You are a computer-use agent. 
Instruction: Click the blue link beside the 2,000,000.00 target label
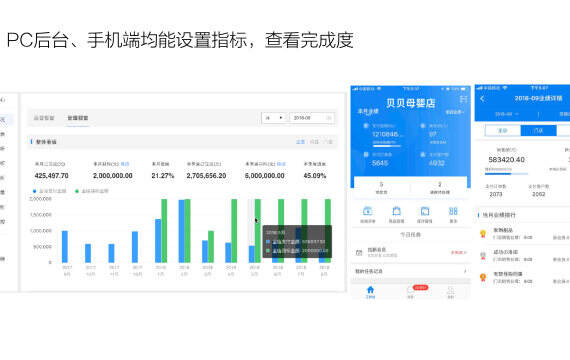point(125,164)
